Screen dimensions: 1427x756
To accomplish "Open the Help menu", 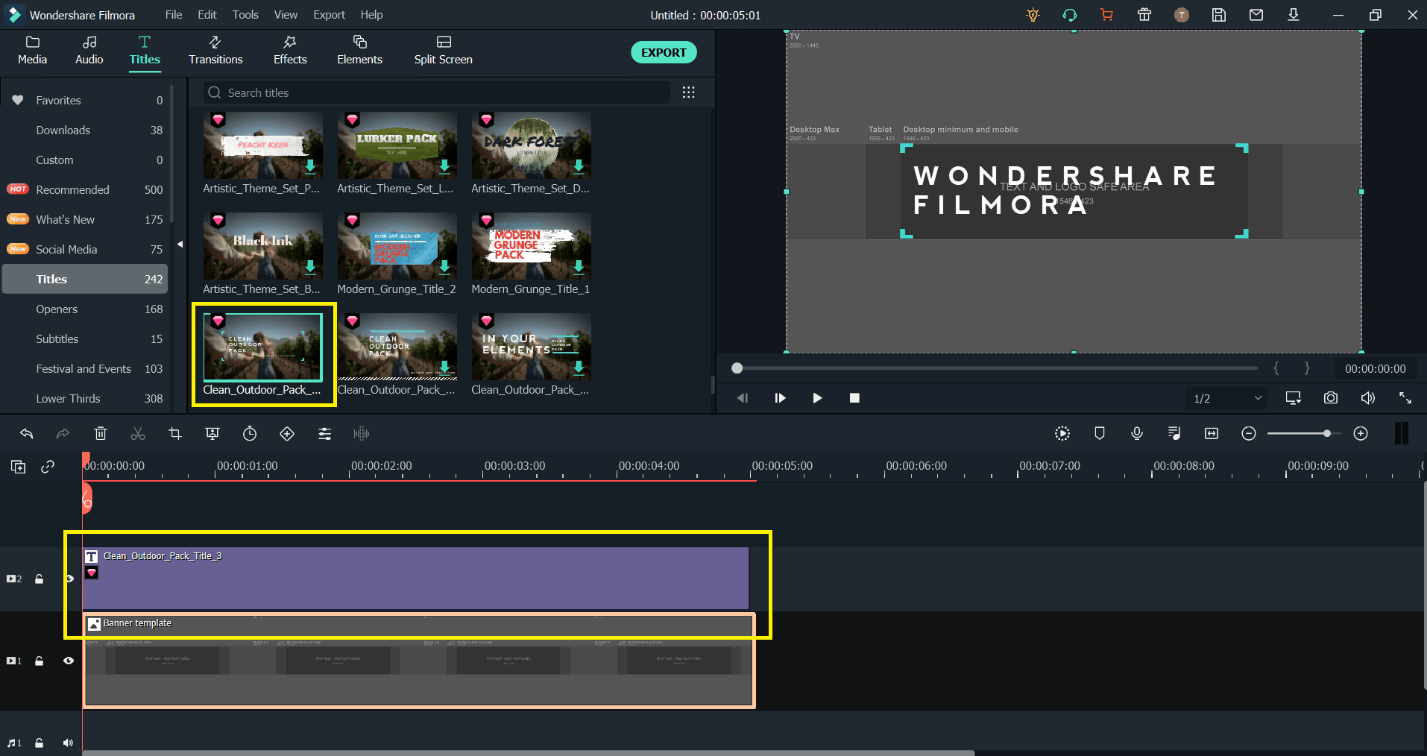I will [x=372, y=15].
